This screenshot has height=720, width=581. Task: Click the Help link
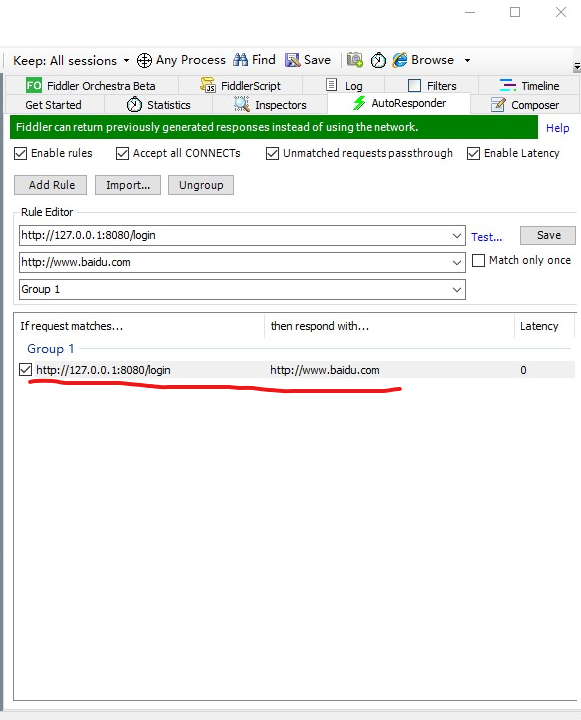pos(557,128)
